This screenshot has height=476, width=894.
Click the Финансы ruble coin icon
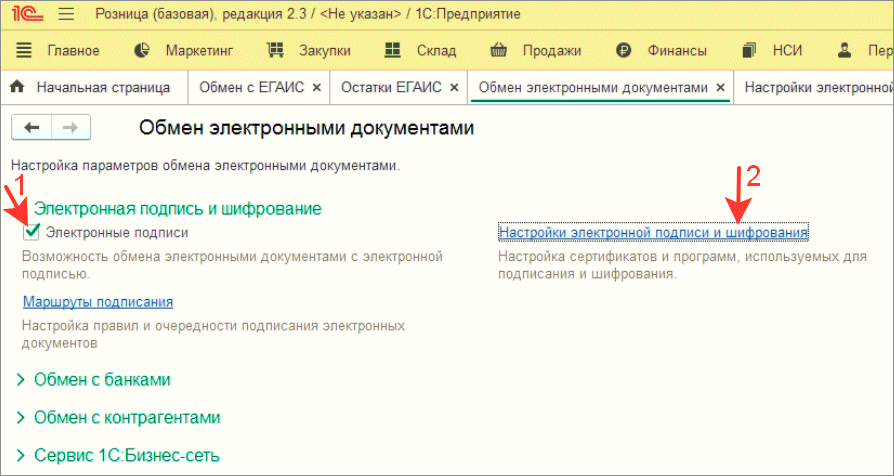click(624, 51)
